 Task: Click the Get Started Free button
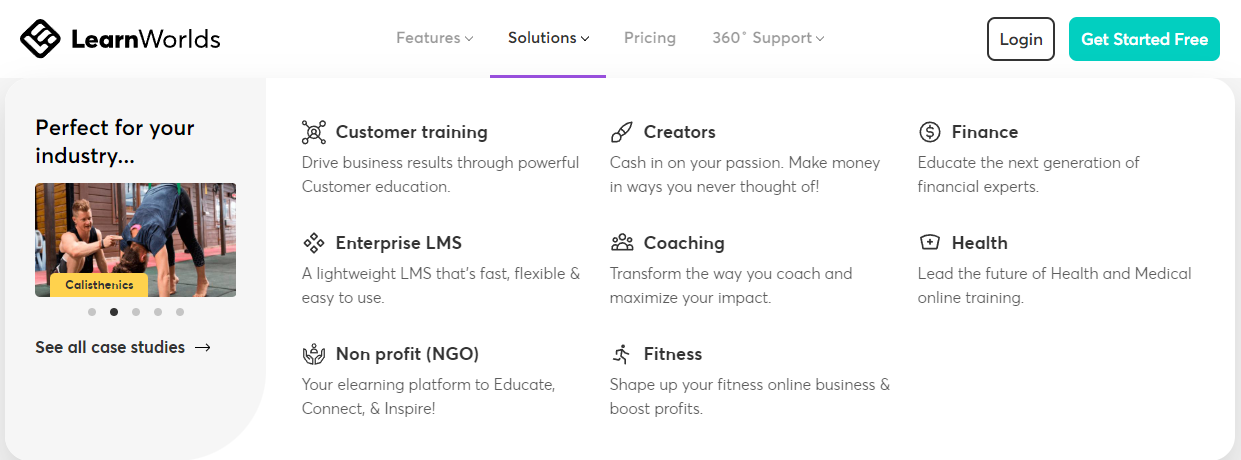[1145, 39]
